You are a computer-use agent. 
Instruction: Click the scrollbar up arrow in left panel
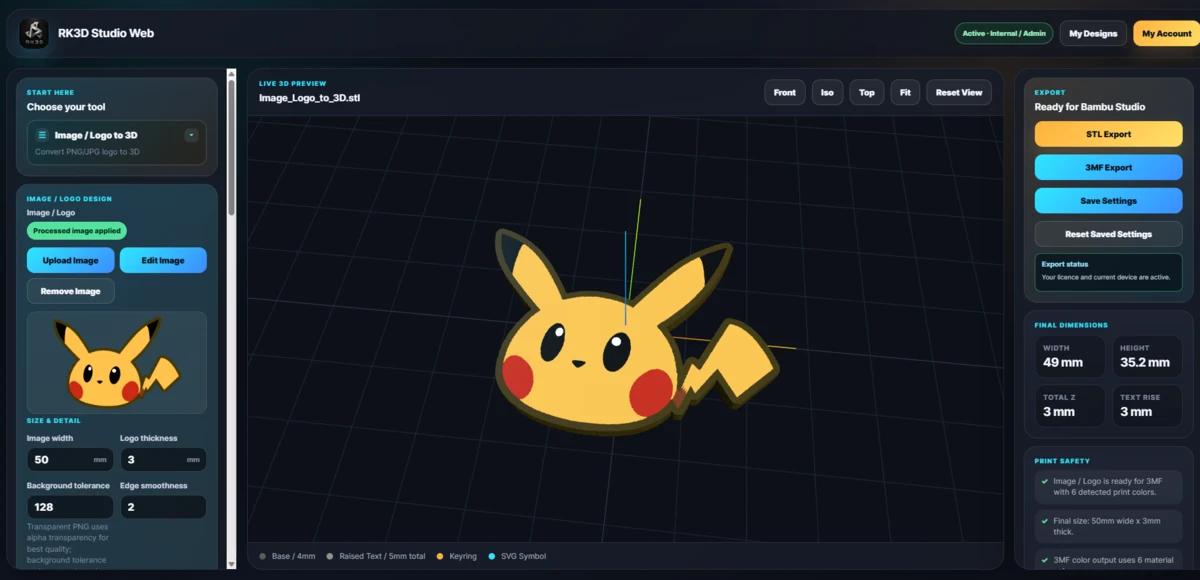(232, 73)
